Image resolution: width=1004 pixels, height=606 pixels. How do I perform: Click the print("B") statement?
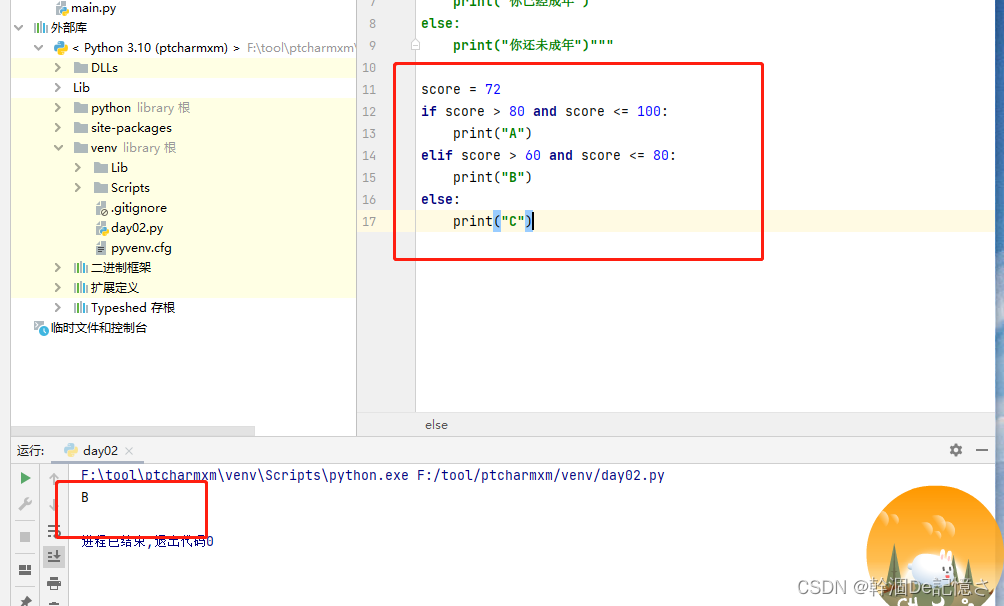(x=492, y=177)
